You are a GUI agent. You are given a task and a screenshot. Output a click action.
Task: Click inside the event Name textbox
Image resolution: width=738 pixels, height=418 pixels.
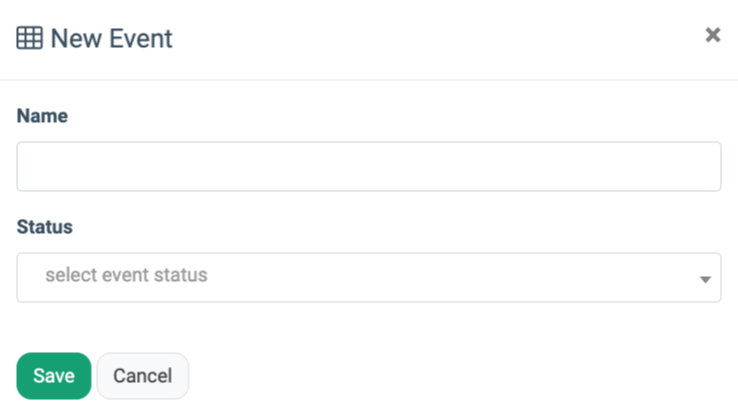[x=368, y=166]
